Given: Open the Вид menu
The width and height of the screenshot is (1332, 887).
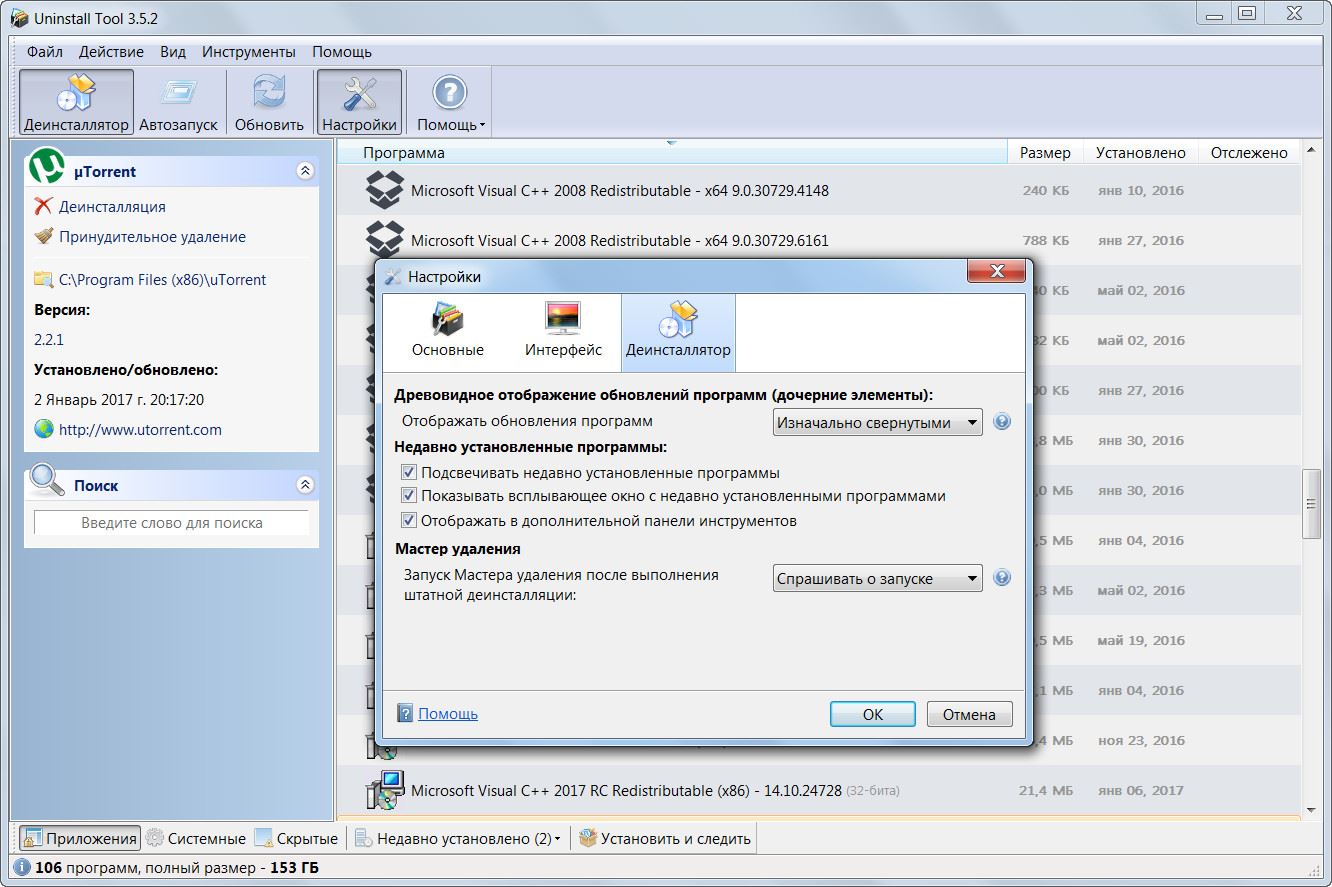Looking at the screenshot, I should [x=173, y=51].
